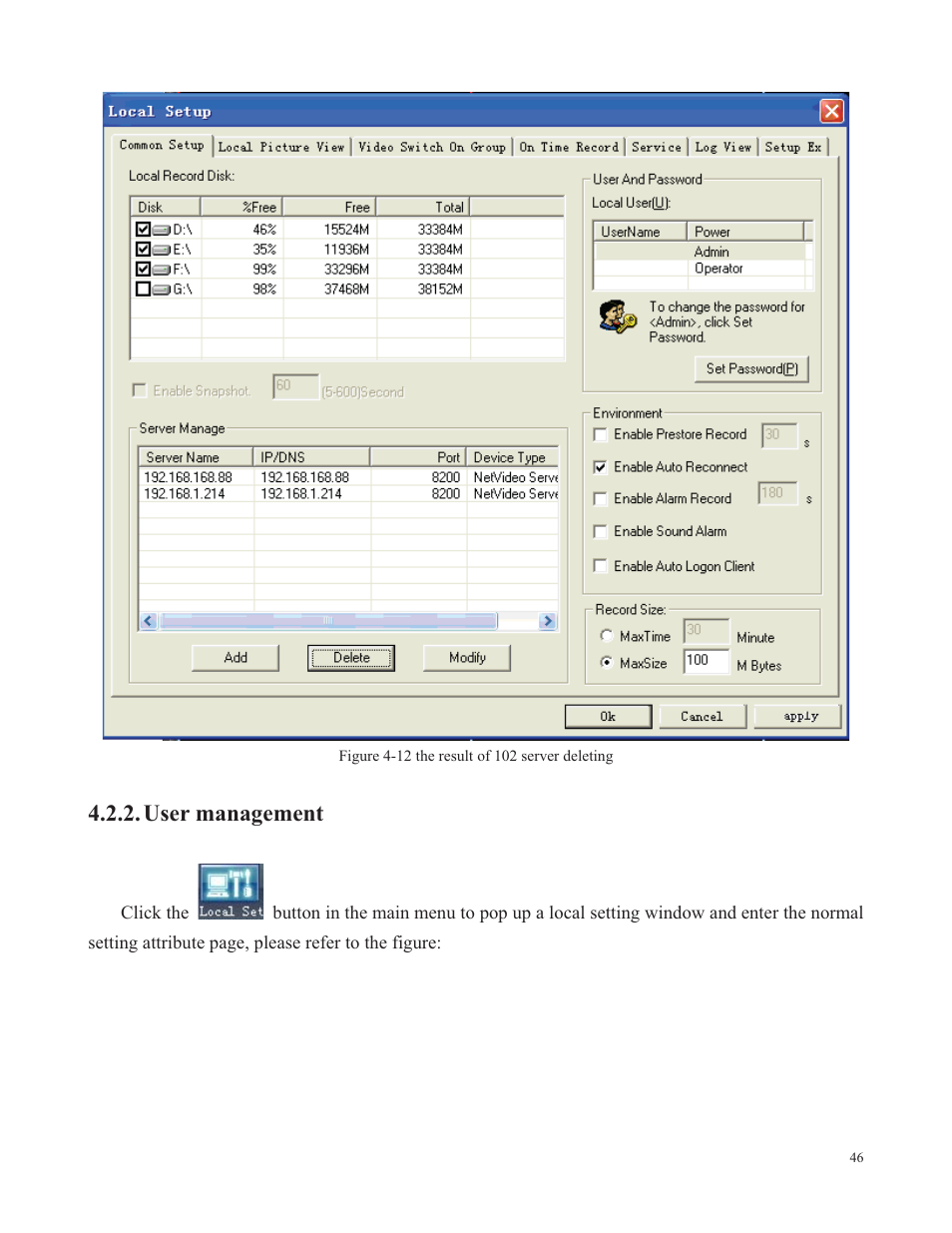Toggle the Enable Snapshot checkbox
Image resolution: width=952 pixels, height=1233 pixels.
140,390
